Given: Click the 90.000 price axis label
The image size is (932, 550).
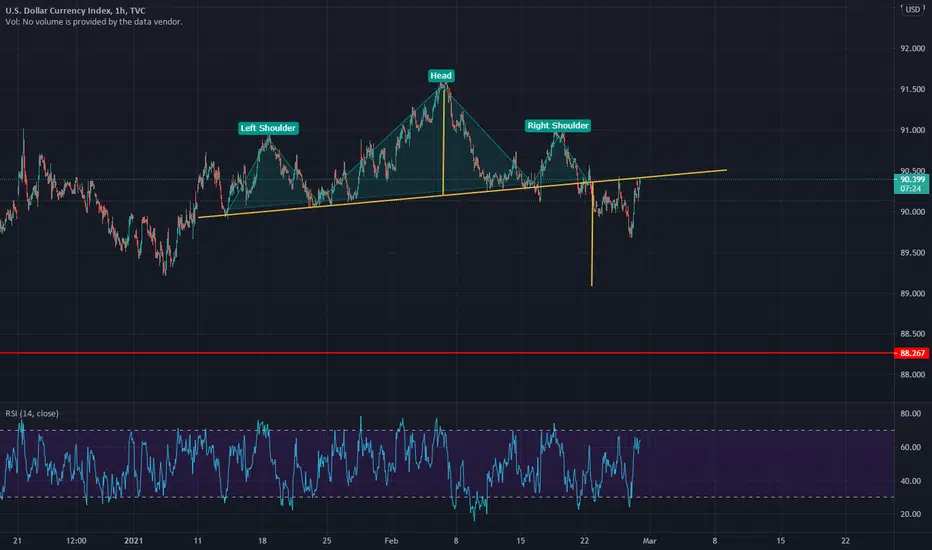Looking at the screenshot, I should pos(912,212).
